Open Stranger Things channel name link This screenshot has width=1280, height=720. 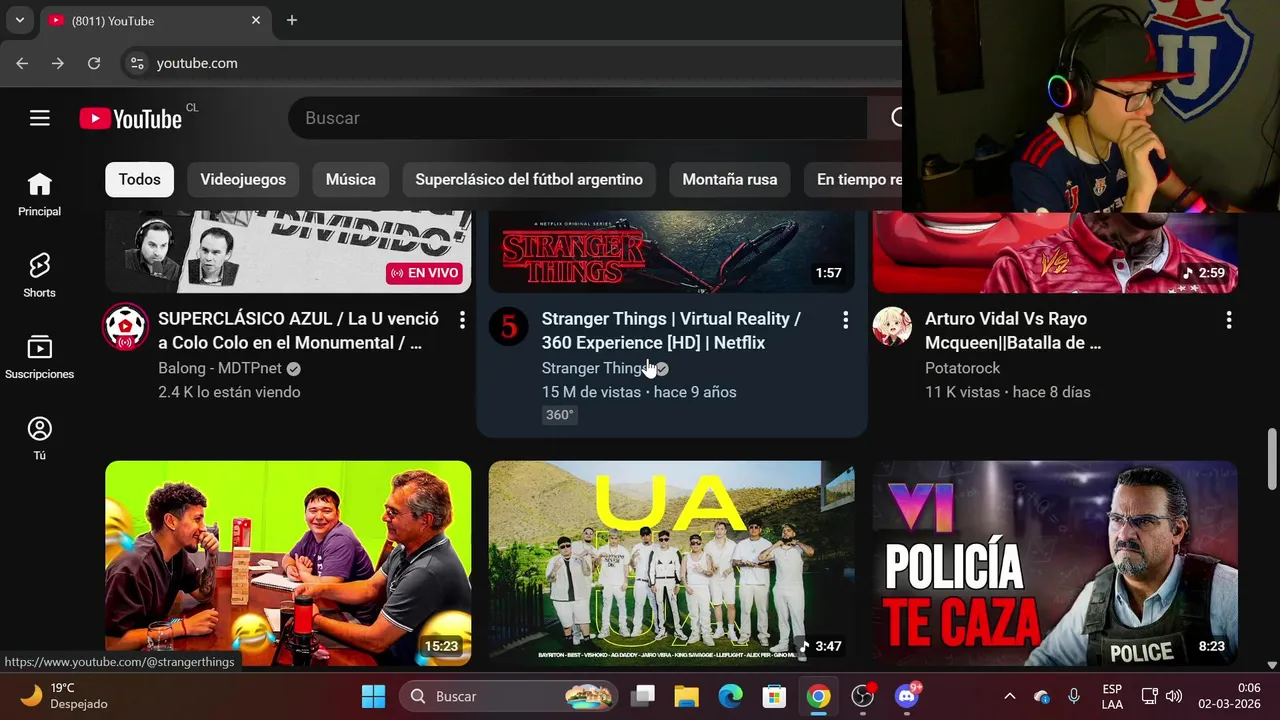pos(596,368)
